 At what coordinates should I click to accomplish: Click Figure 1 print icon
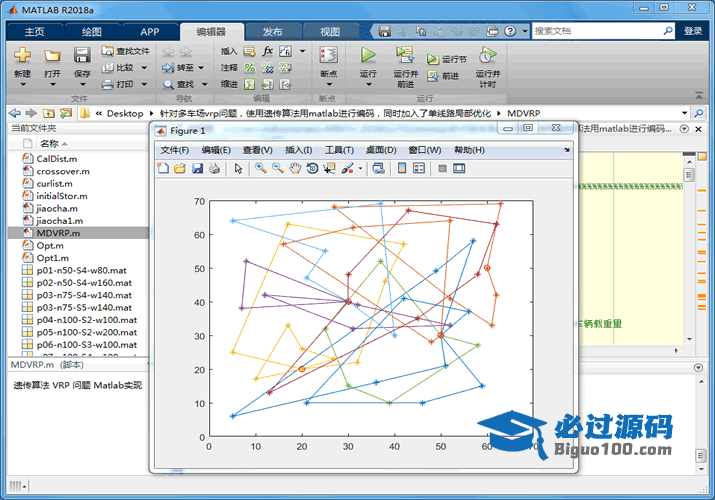click(x=214, y=169)
